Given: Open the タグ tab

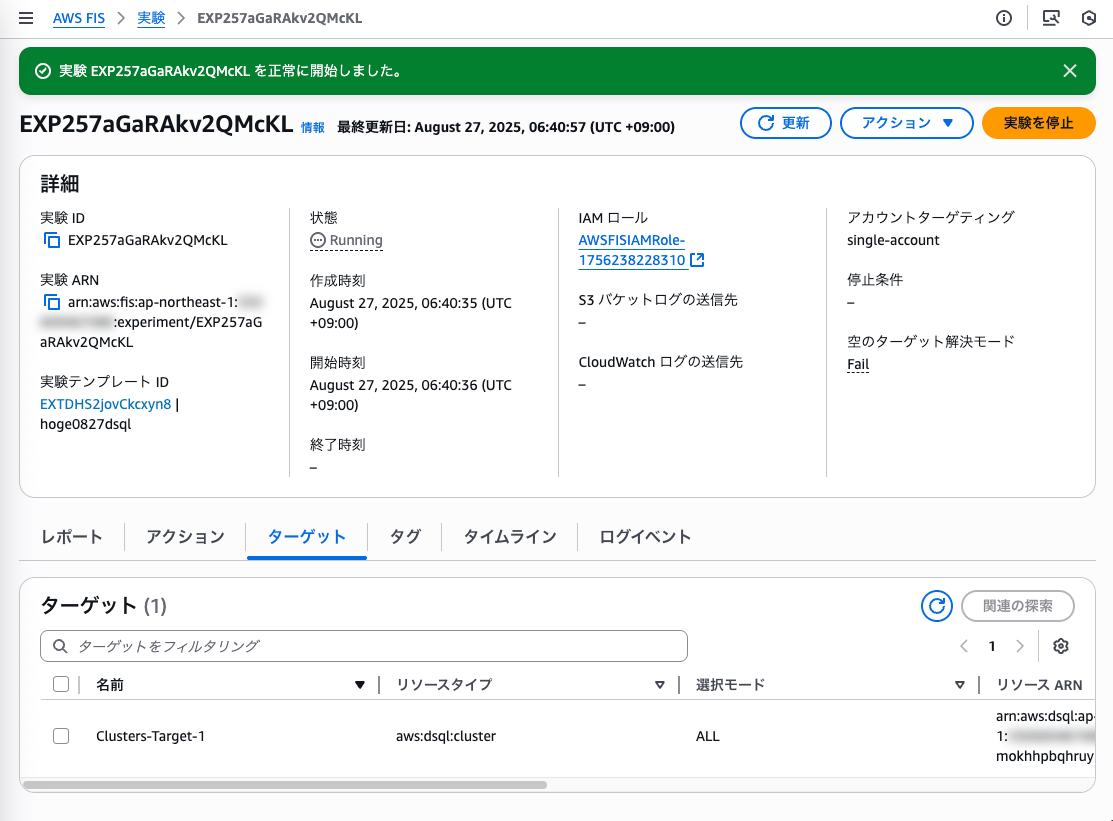Looking at the screenshot, I should [405, 537].
